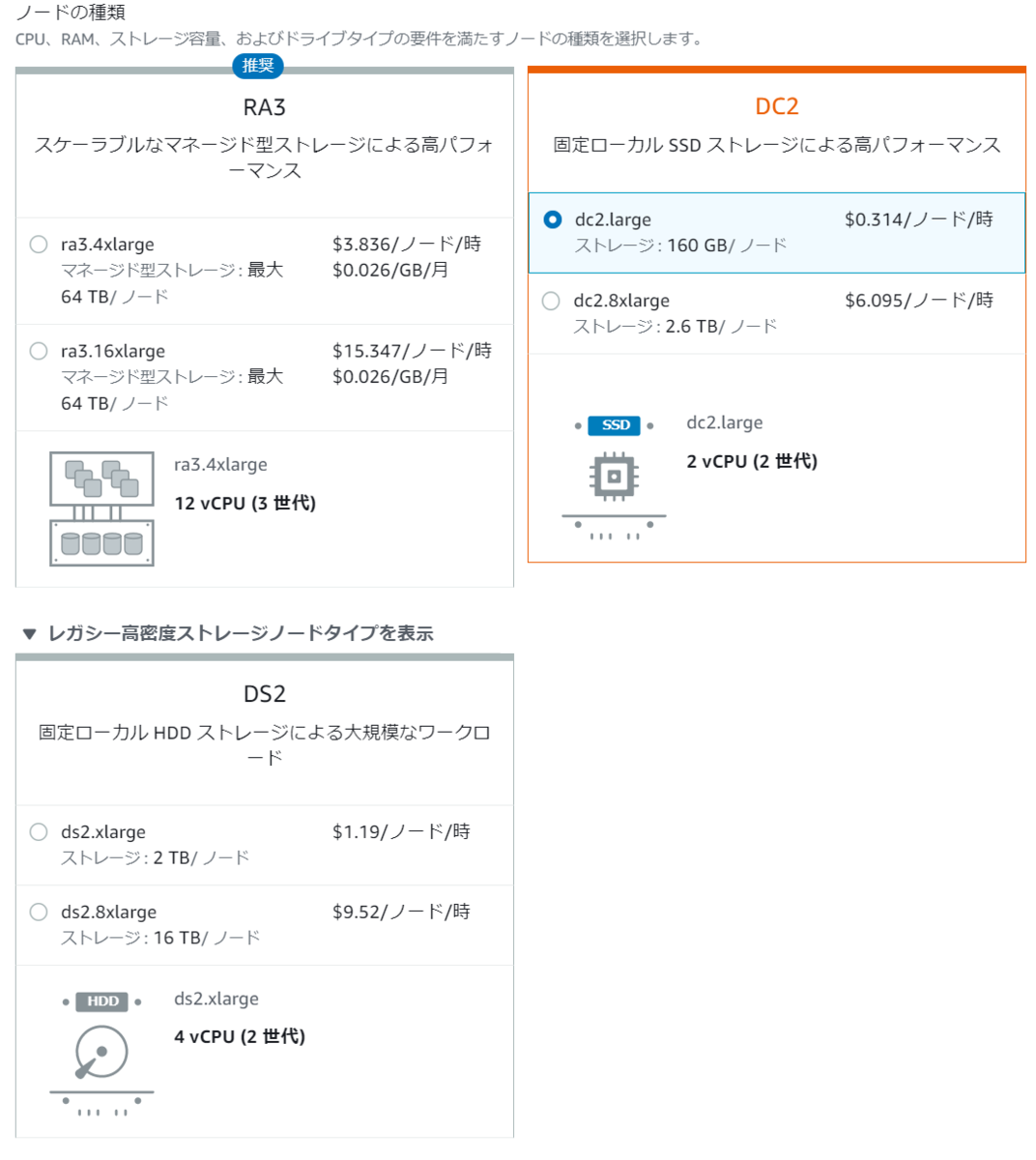
Task: Click the 推奨 badge above the RA3 card
Action: click(258, 67)
